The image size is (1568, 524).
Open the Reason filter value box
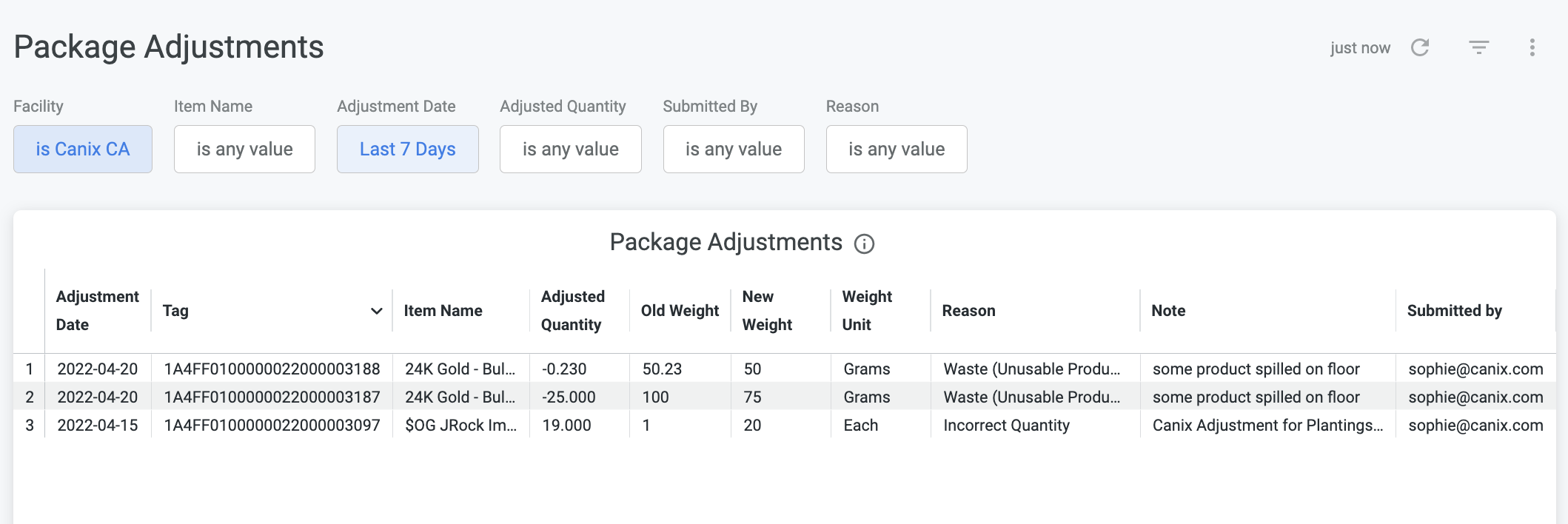pos(897,149)
